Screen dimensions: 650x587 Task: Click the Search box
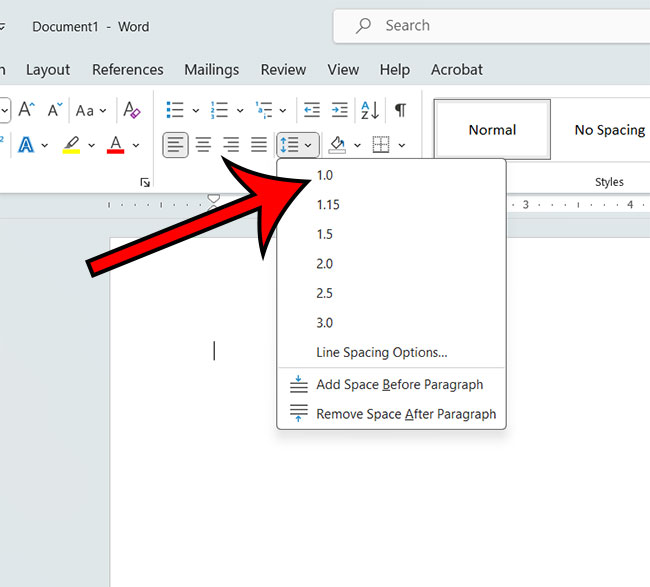pyautogui.click(x=492, y=26)
